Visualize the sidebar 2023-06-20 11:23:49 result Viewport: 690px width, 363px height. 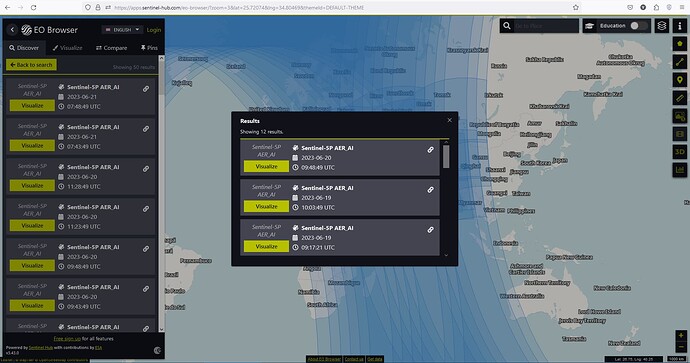(32, 226)
